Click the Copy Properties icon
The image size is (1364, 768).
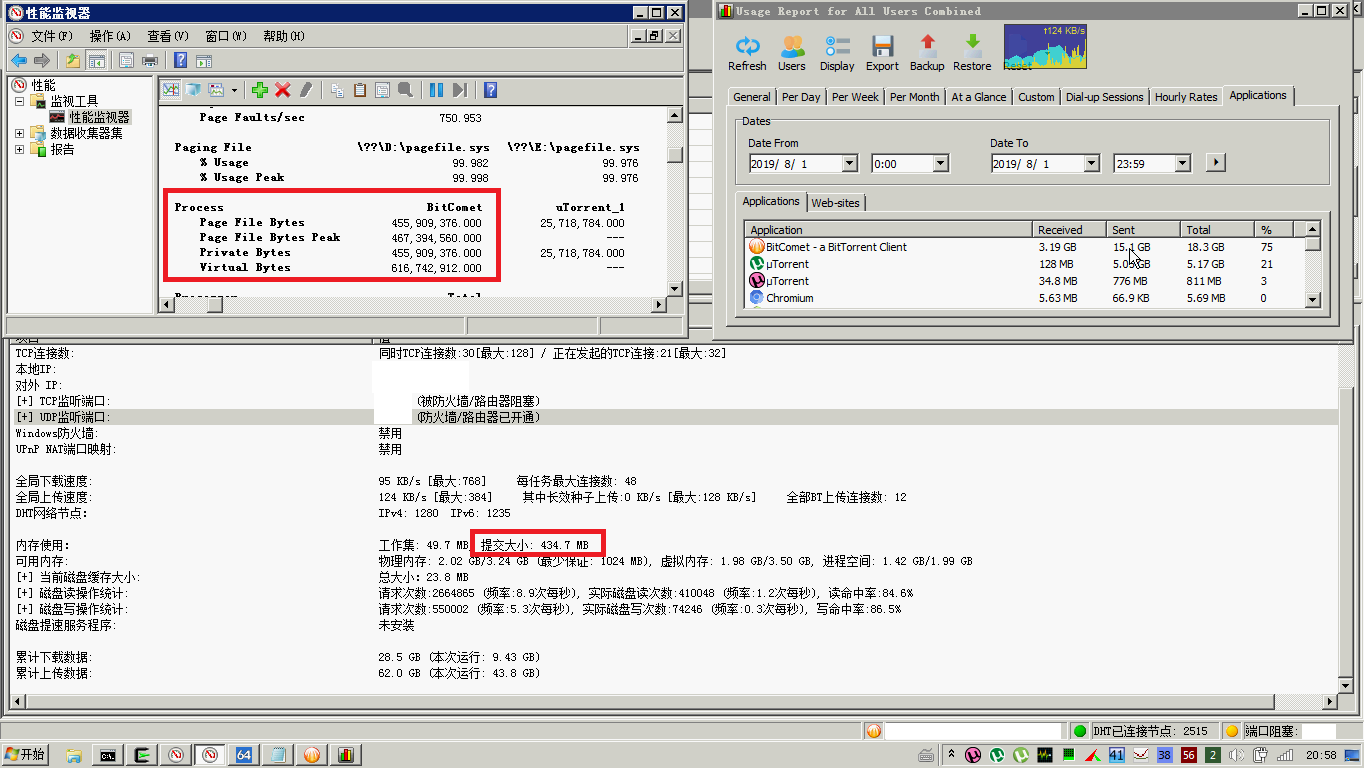[337, 90]
